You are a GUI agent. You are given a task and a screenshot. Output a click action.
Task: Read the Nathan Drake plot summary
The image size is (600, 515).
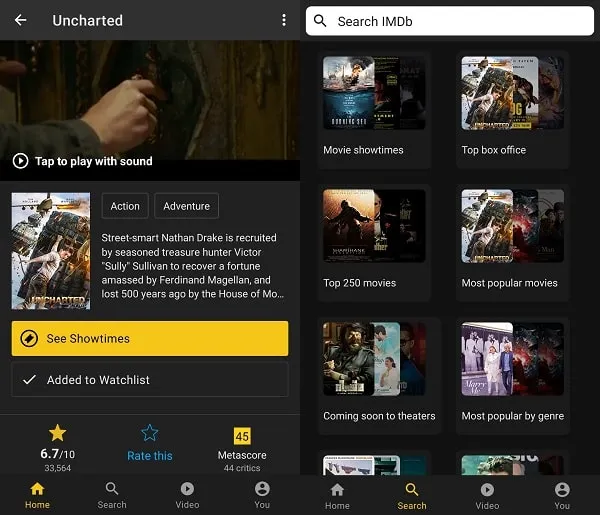192,266
